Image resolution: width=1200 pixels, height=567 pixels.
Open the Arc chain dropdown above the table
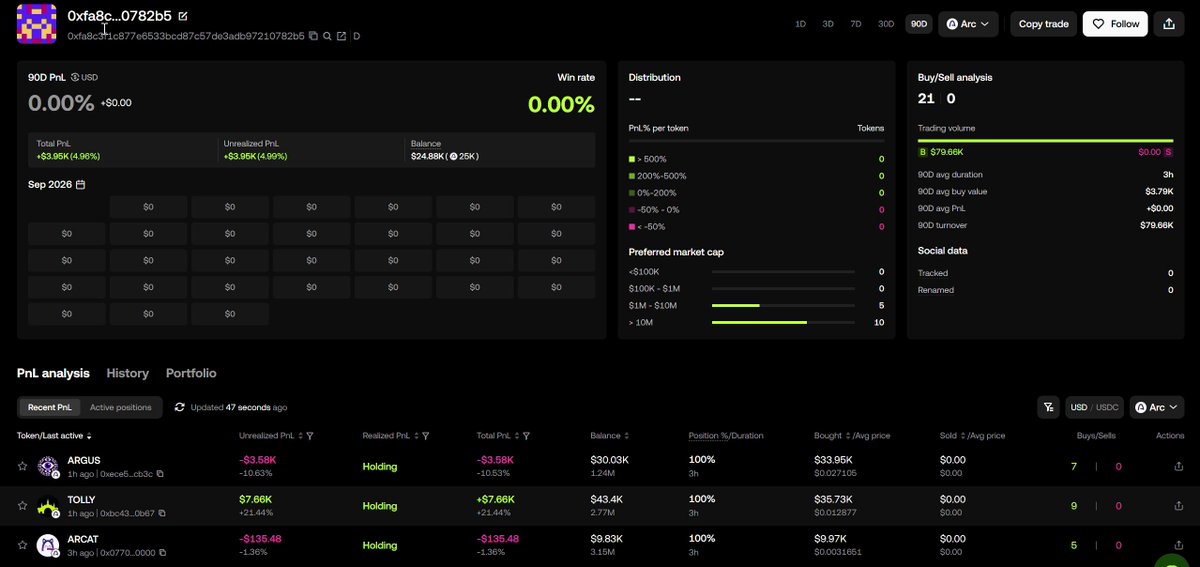[1157, 407]
